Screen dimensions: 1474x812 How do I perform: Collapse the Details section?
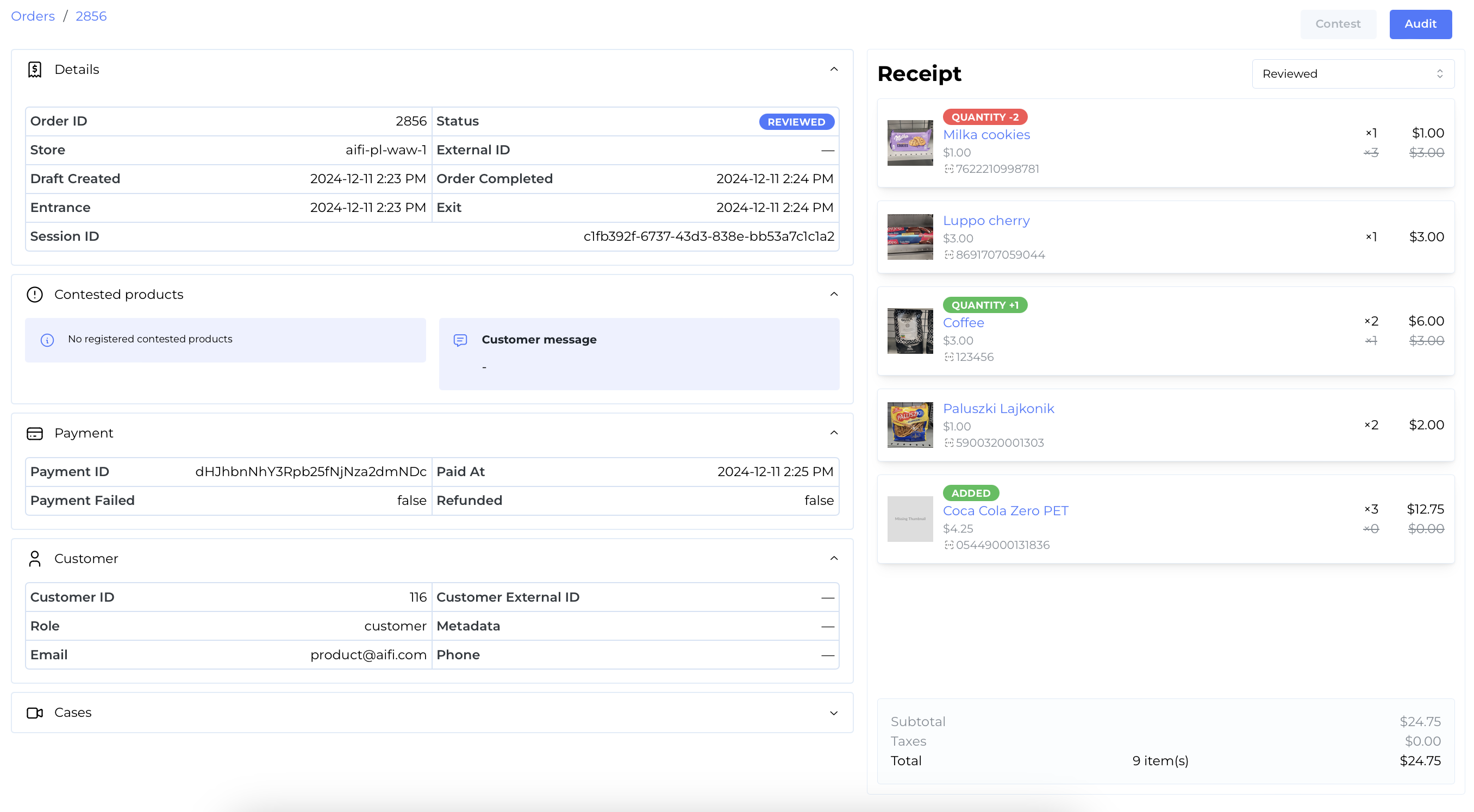click(x=834, y=70)
